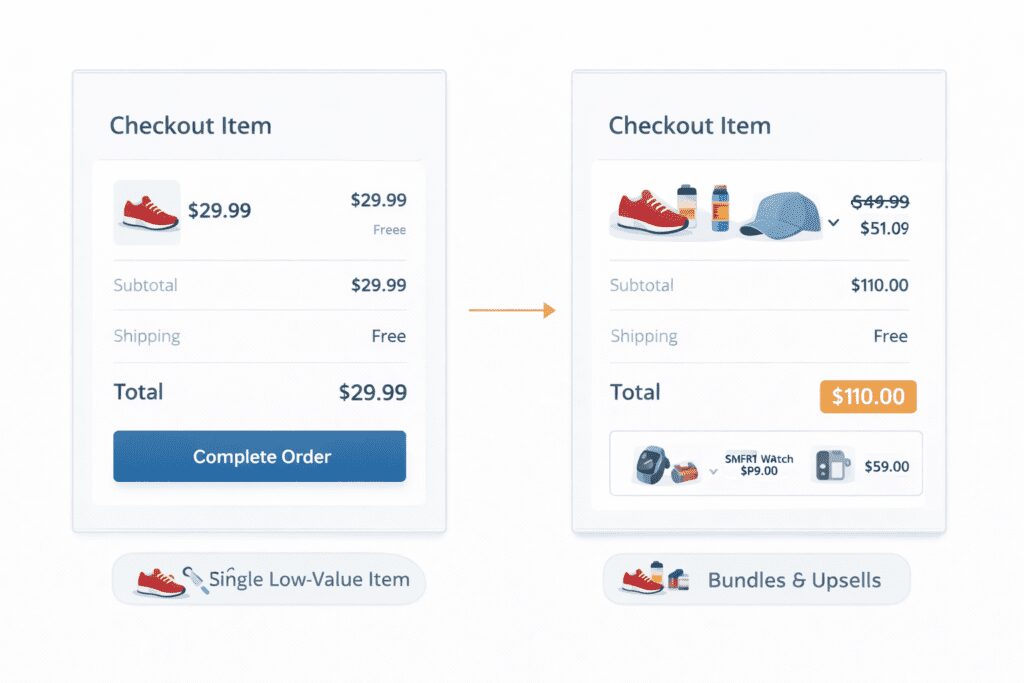Expand the chevron beside the watch upsell
This screenshot has height=683, width=1024.
714,469
